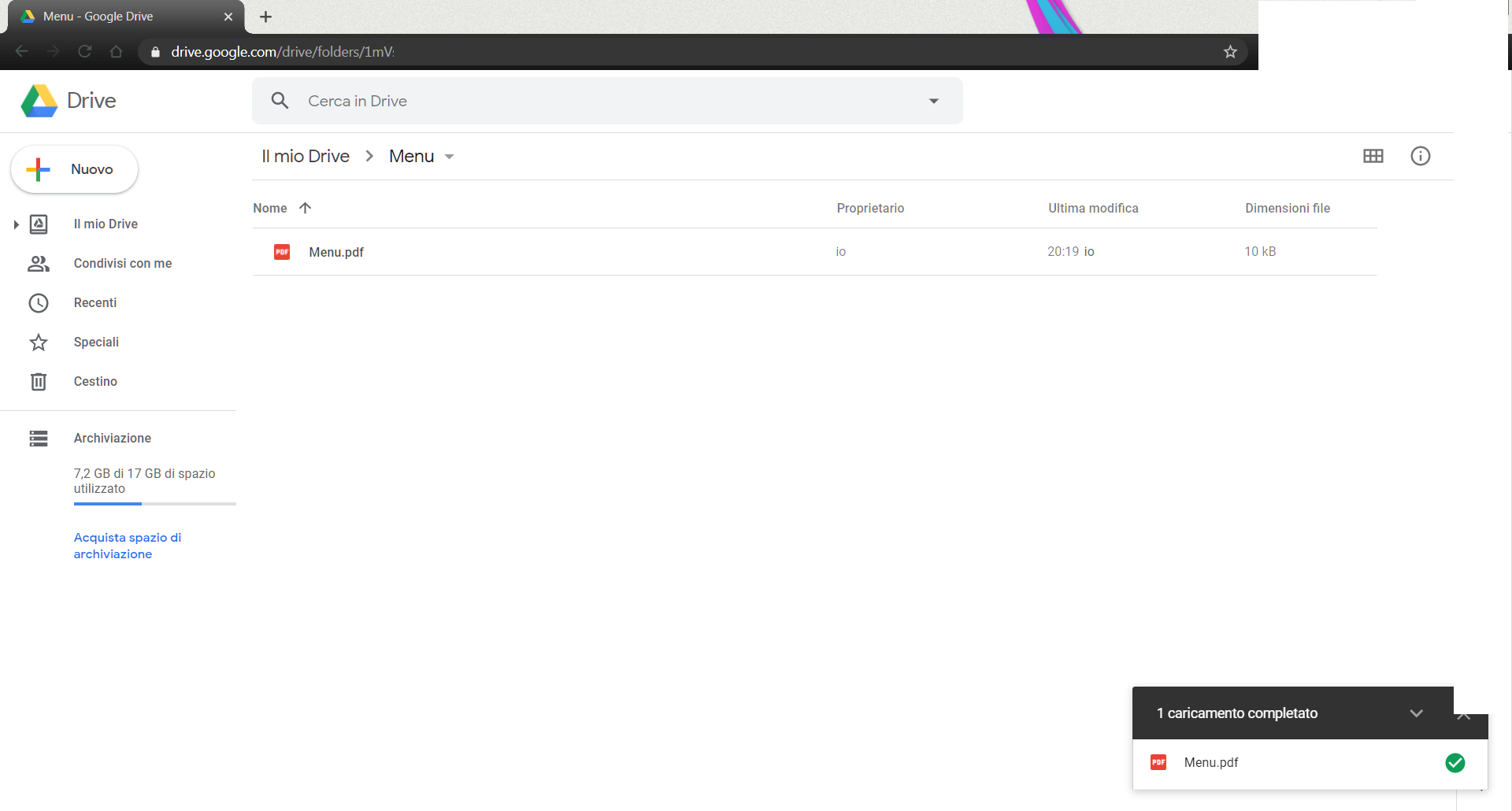This screenshot has width=1512, height=811.
Task: Click Acquista spazio di archiviazione link
Action: [128, 546]
